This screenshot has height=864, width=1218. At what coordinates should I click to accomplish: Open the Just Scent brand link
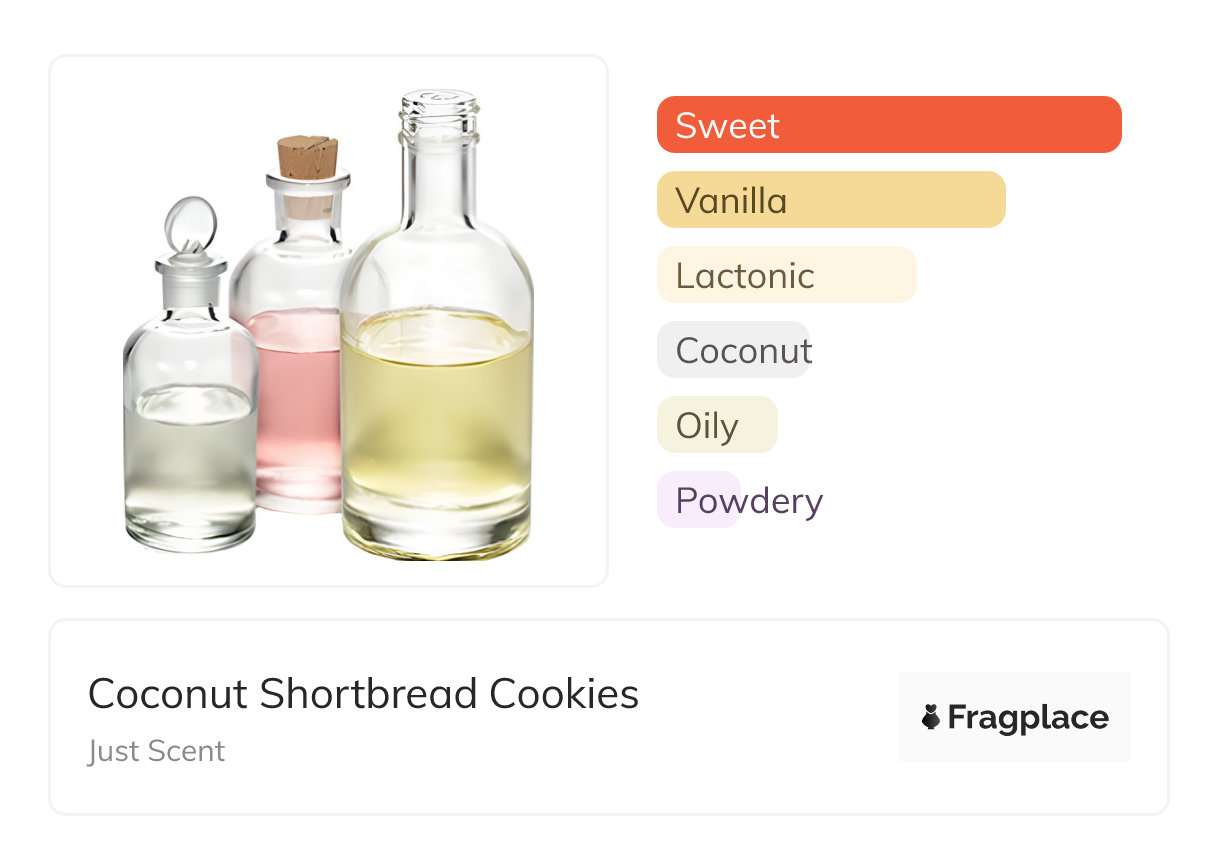[x=157, y=751]
